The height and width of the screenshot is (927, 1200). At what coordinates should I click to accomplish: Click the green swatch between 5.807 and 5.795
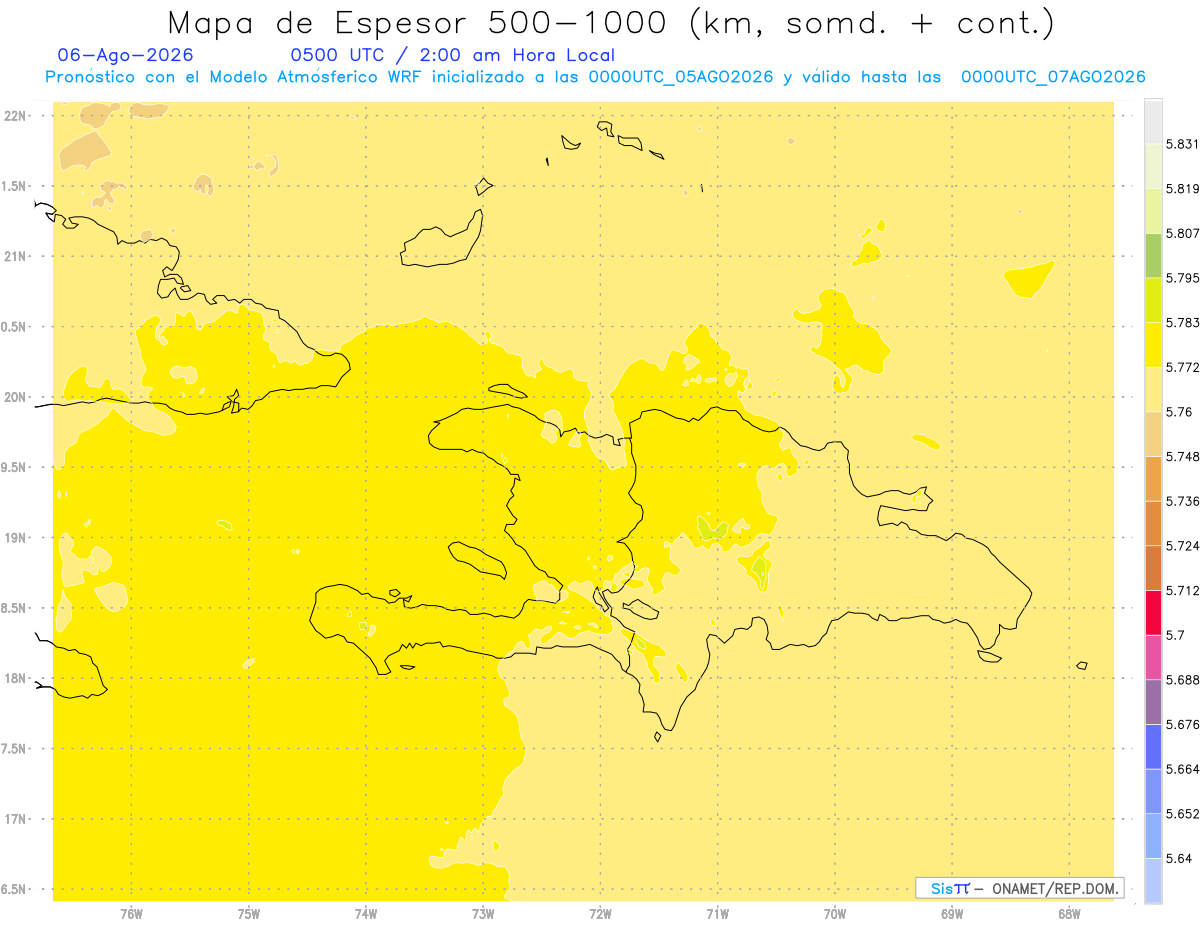pyautogui.click(x=1153, y=255)
